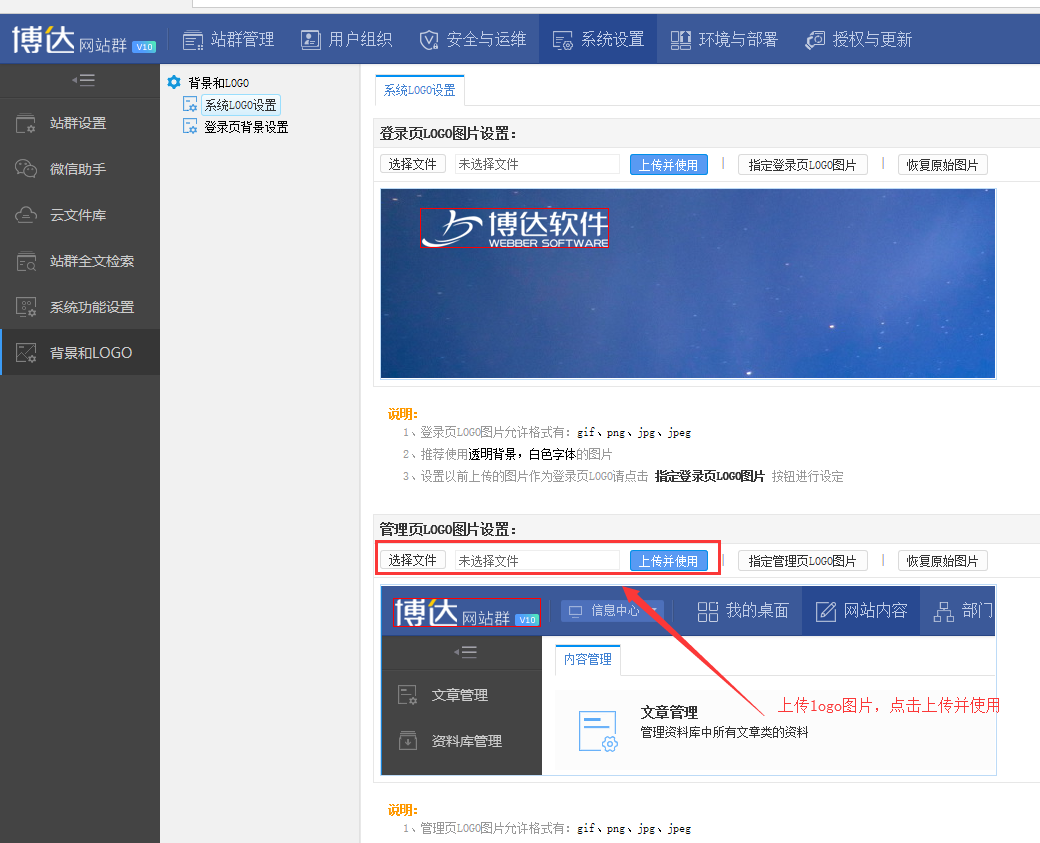Click the starry login page logo preview image
Screen dimensions: 1040x843
pyautogui.click(x=688, y=283)
